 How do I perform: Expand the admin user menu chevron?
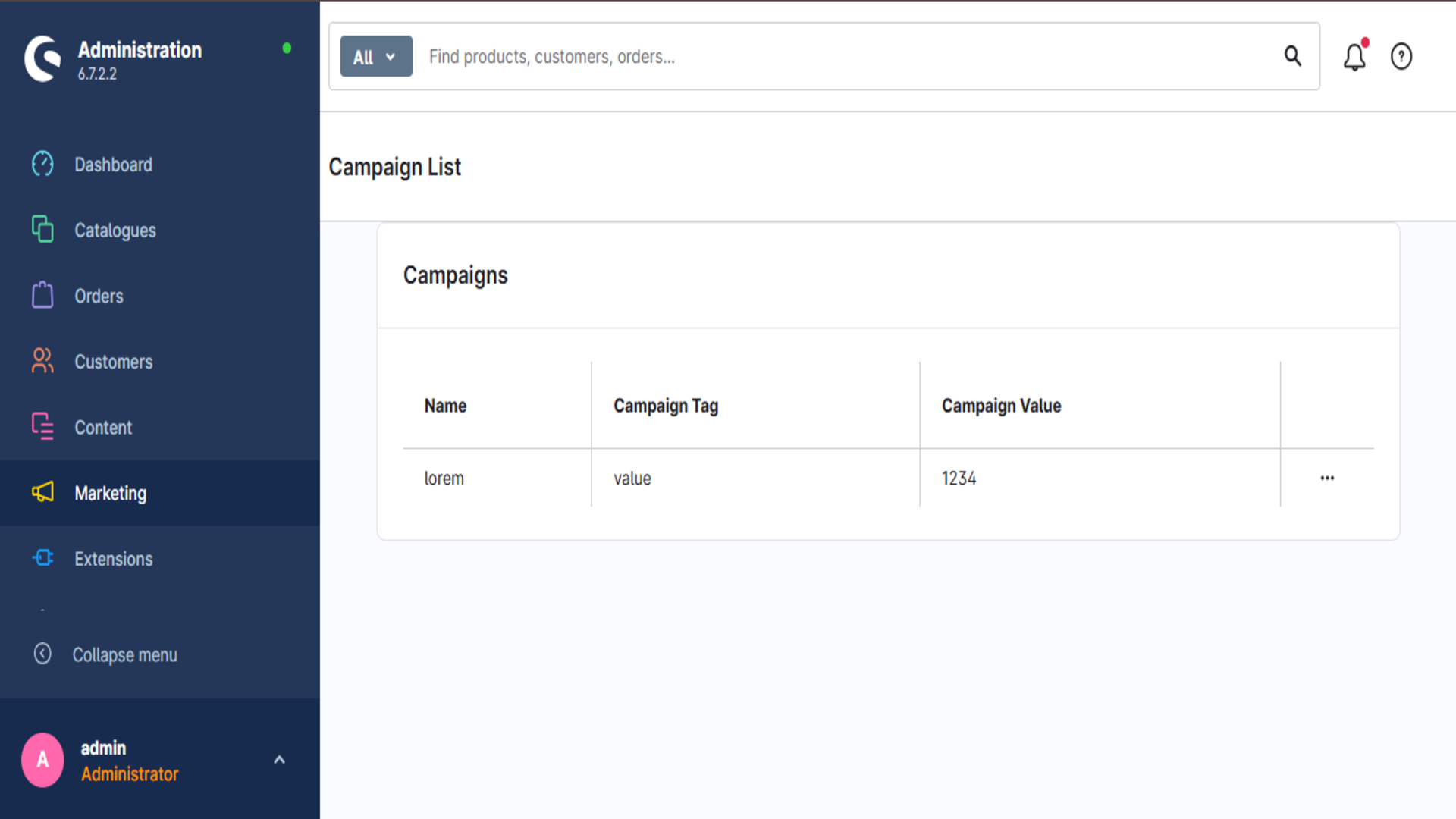(x=279, y=760)
